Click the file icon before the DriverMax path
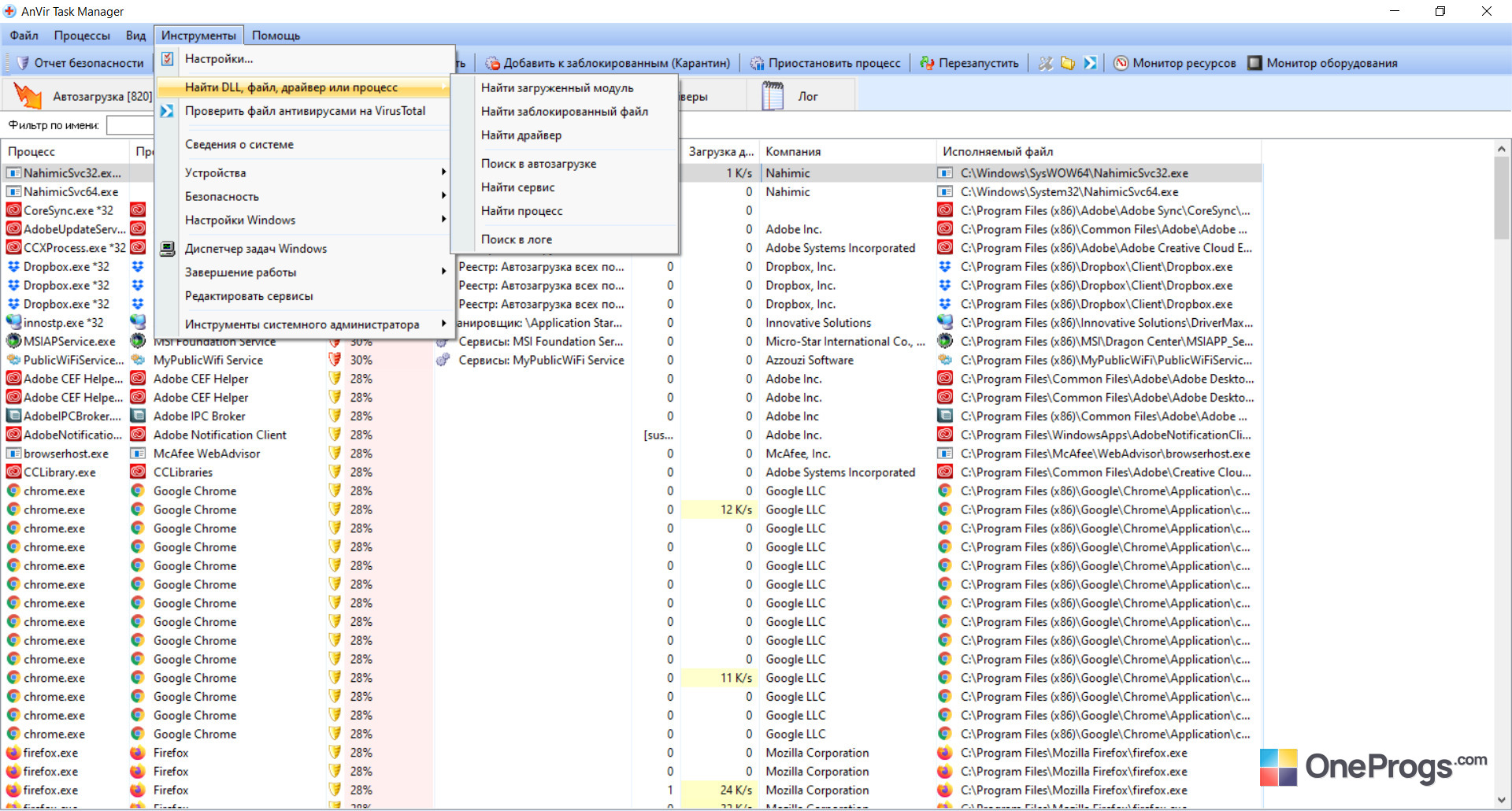1512x811 pixels. [945, 323]
